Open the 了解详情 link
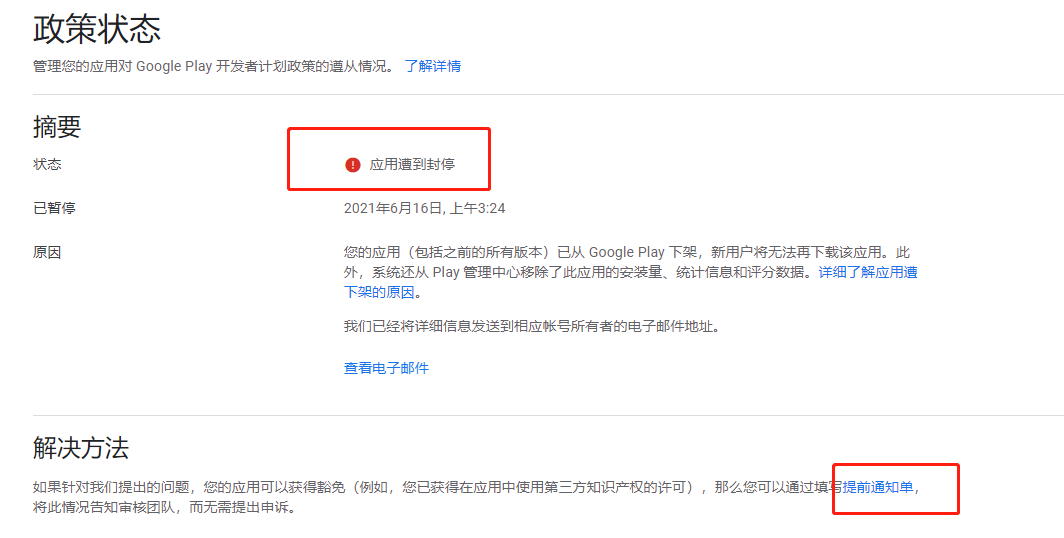The image size is (1064, 538). [x=432, y=66]
